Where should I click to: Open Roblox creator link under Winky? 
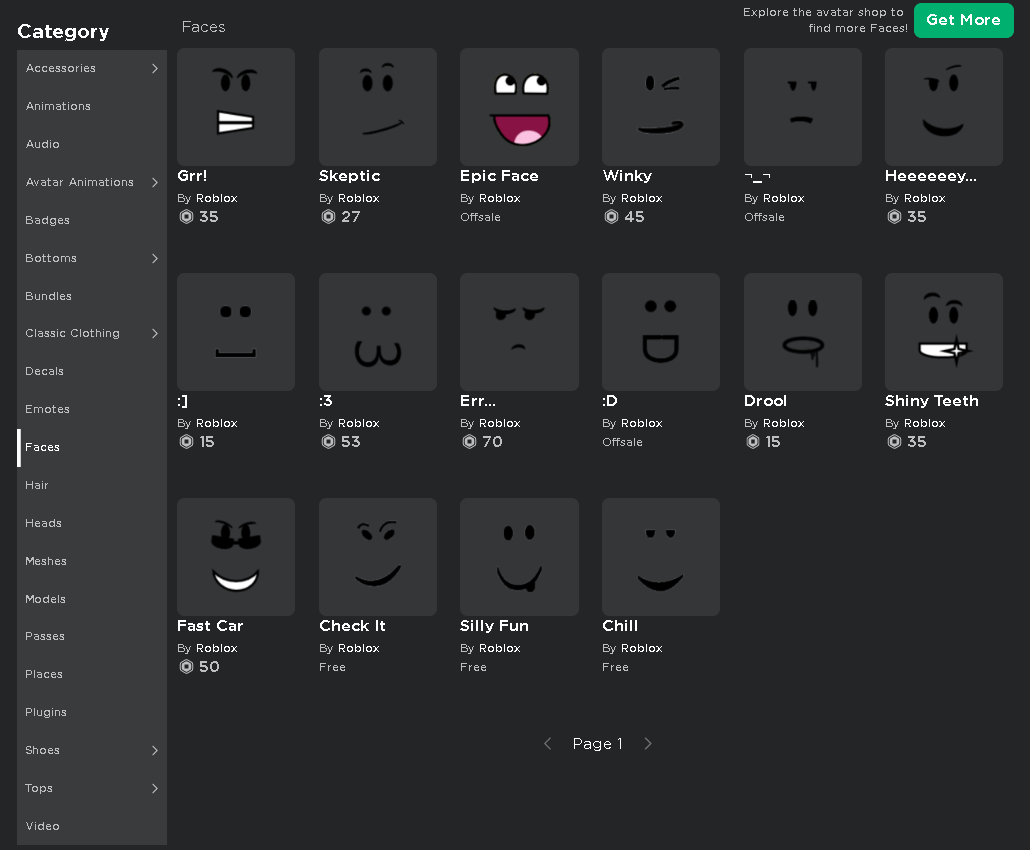click(x=642, y=198)
